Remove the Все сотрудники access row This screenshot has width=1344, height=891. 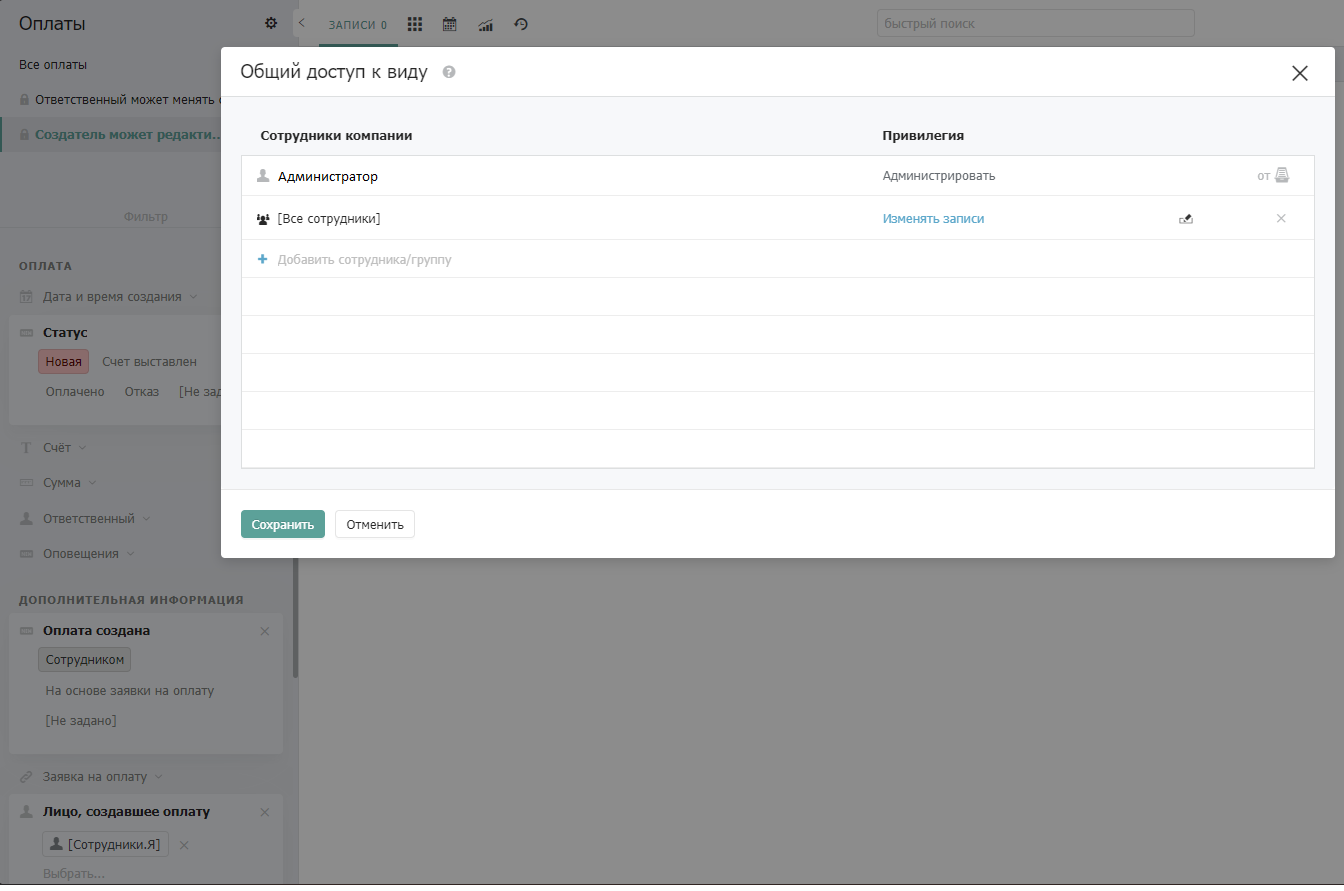[1281, 218]
